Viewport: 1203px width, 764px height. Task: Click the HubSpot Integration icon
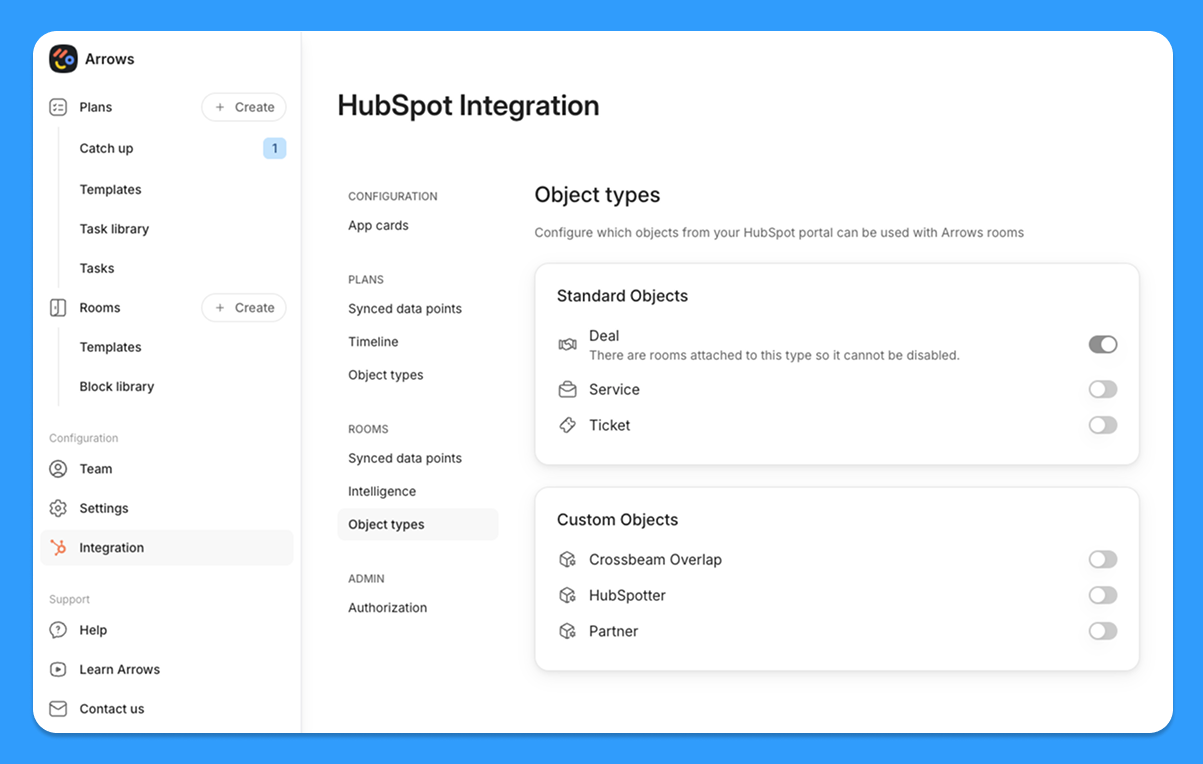pos(58,548)
